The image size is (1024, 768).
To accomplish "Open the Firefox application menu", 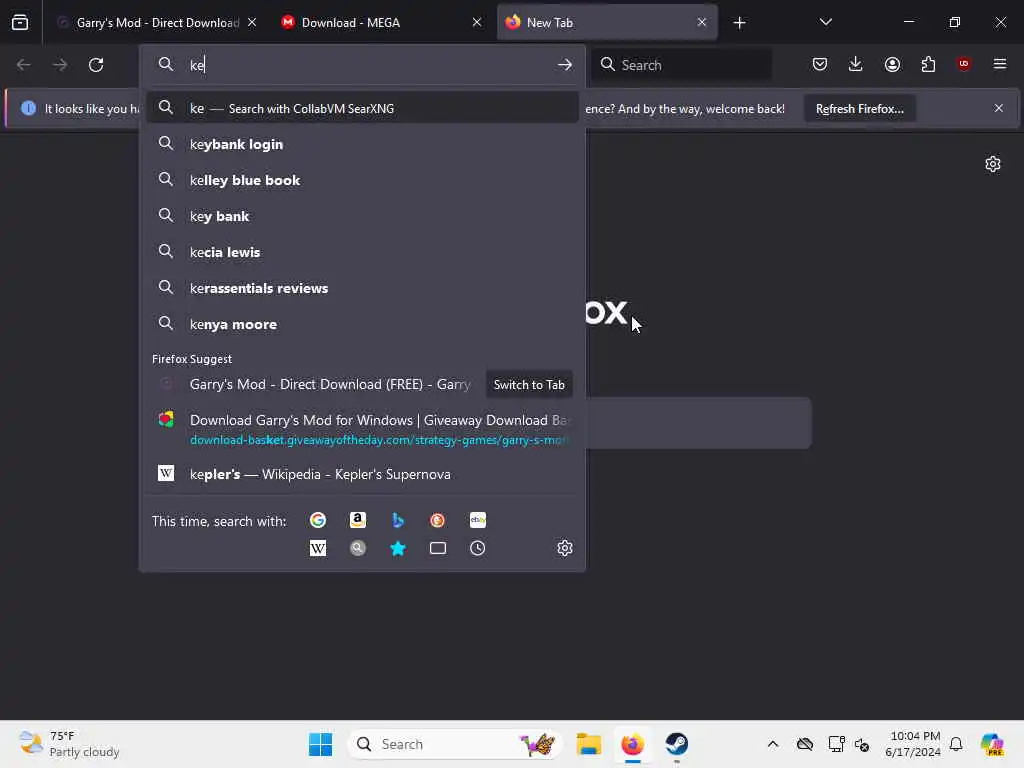I will (999, 64).
